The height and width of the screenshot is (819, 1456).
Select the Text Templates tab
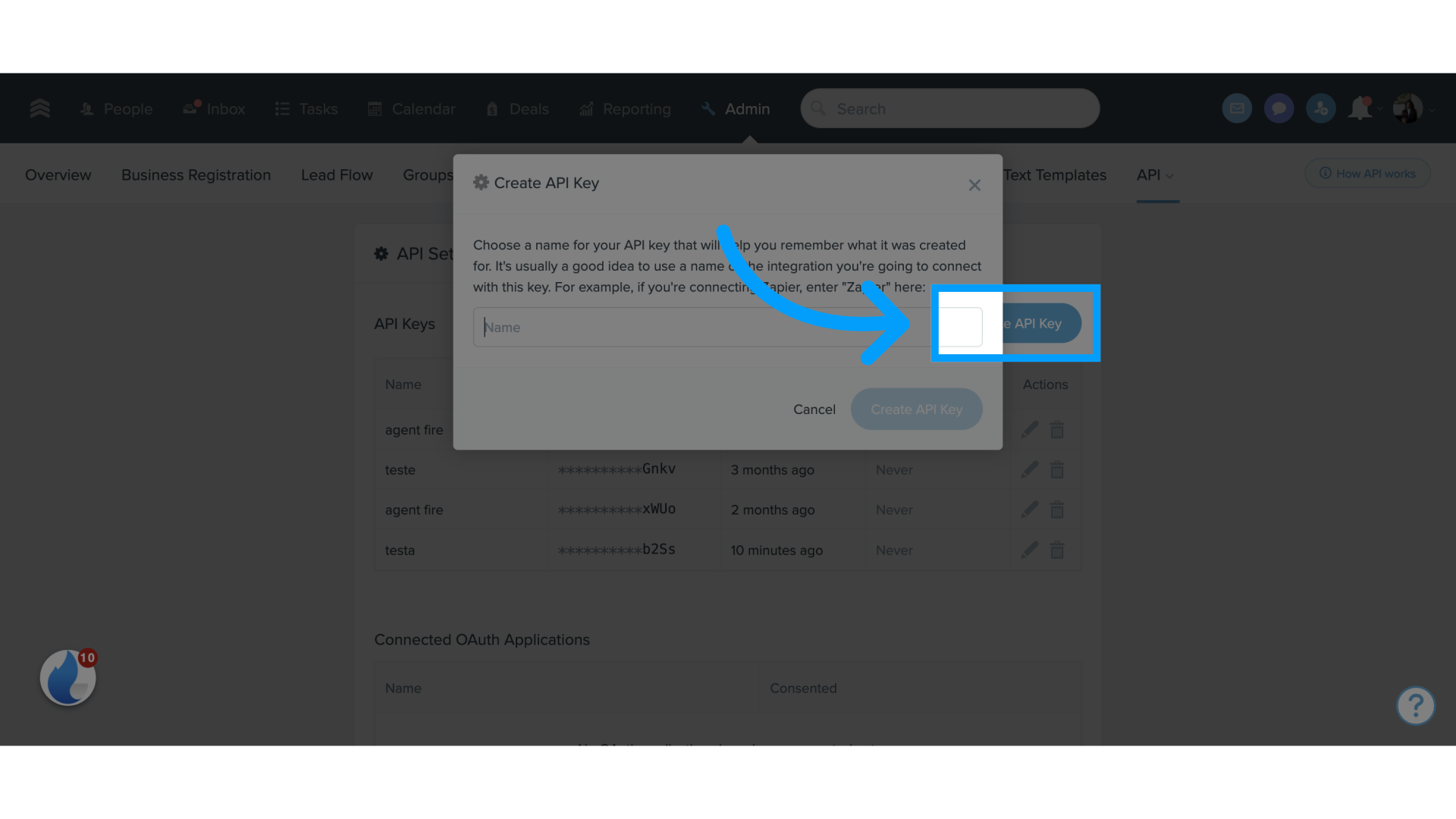coord(1054,175)
